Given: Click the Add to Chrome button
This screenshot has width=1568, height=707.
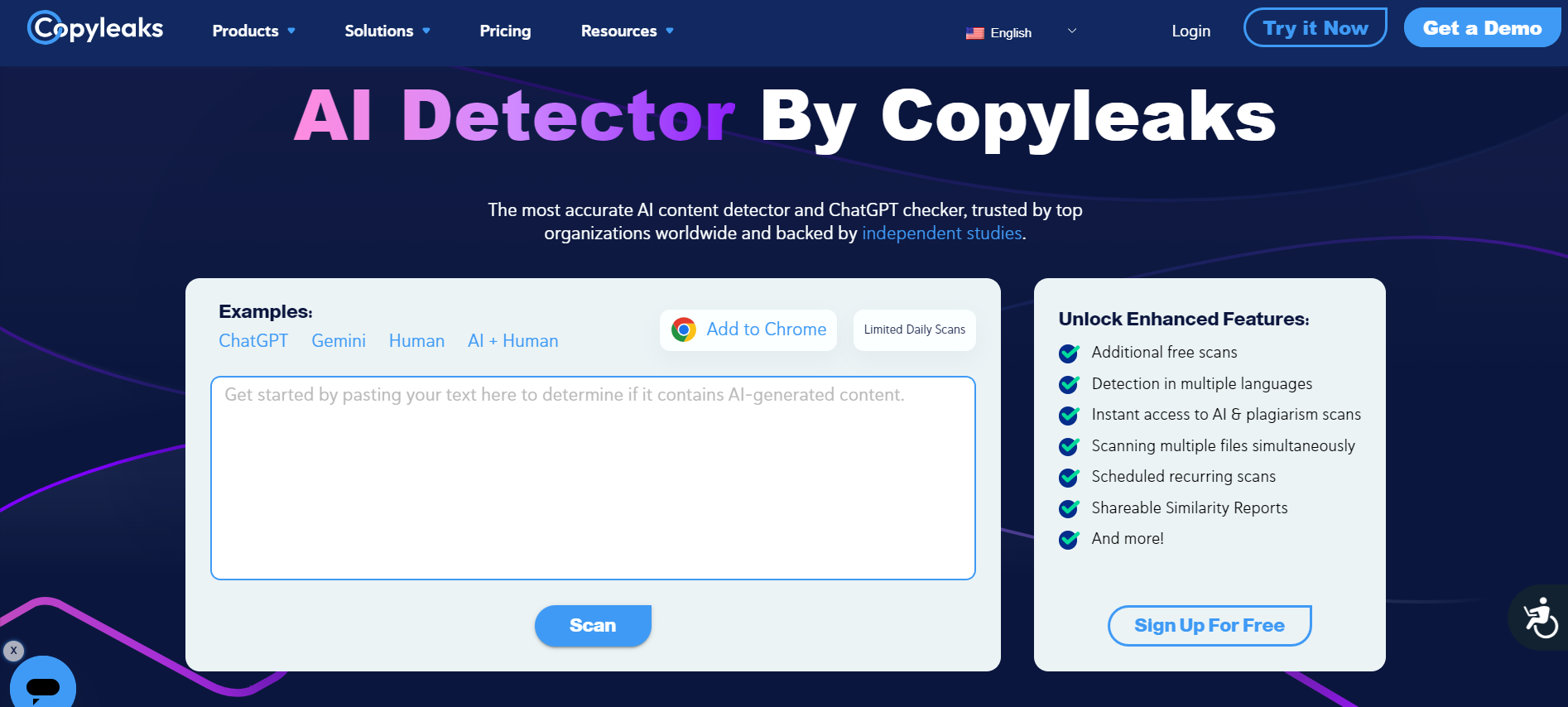Looking at the screenshot, I should point(748,329).
